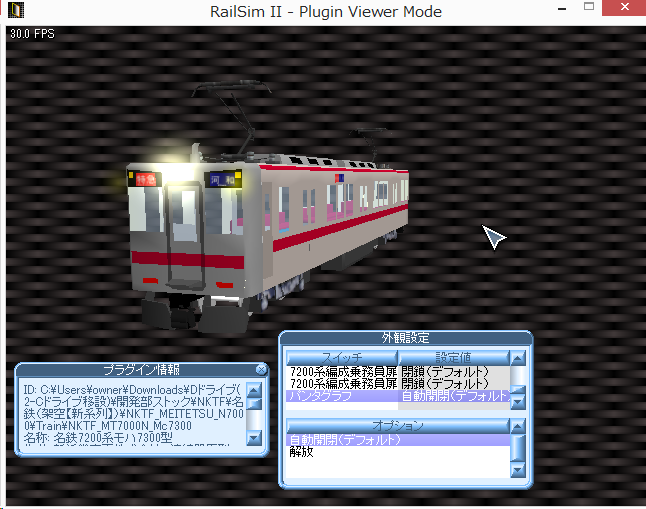The width and height of the screenshot is (646, 509).
Task: Click scroll-down arrow in プラグイン情報 panel
Action: tap(254, 438)
